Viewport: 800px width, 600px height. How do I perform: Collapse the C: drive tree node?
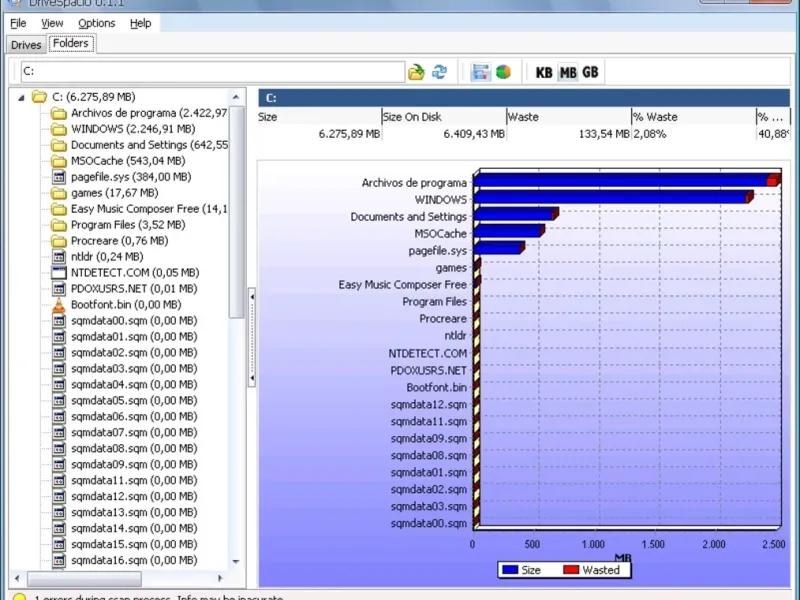point(20,97)
